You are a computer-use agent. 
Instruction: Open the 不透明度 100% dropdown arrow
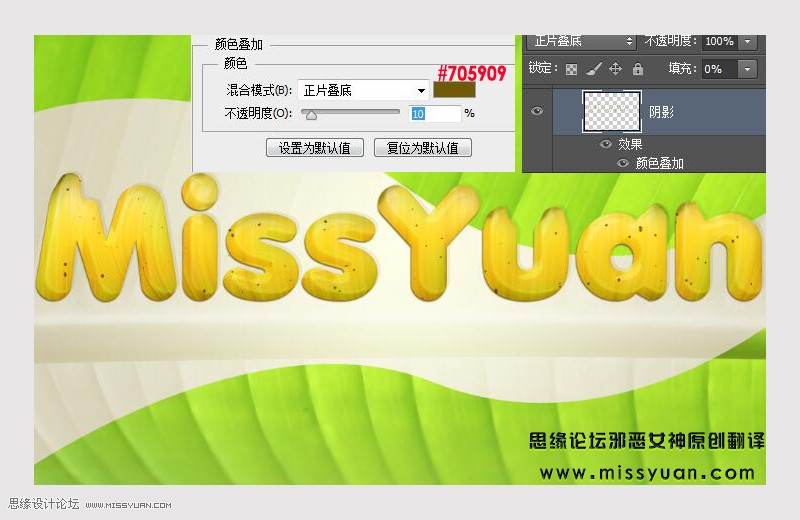747,41
